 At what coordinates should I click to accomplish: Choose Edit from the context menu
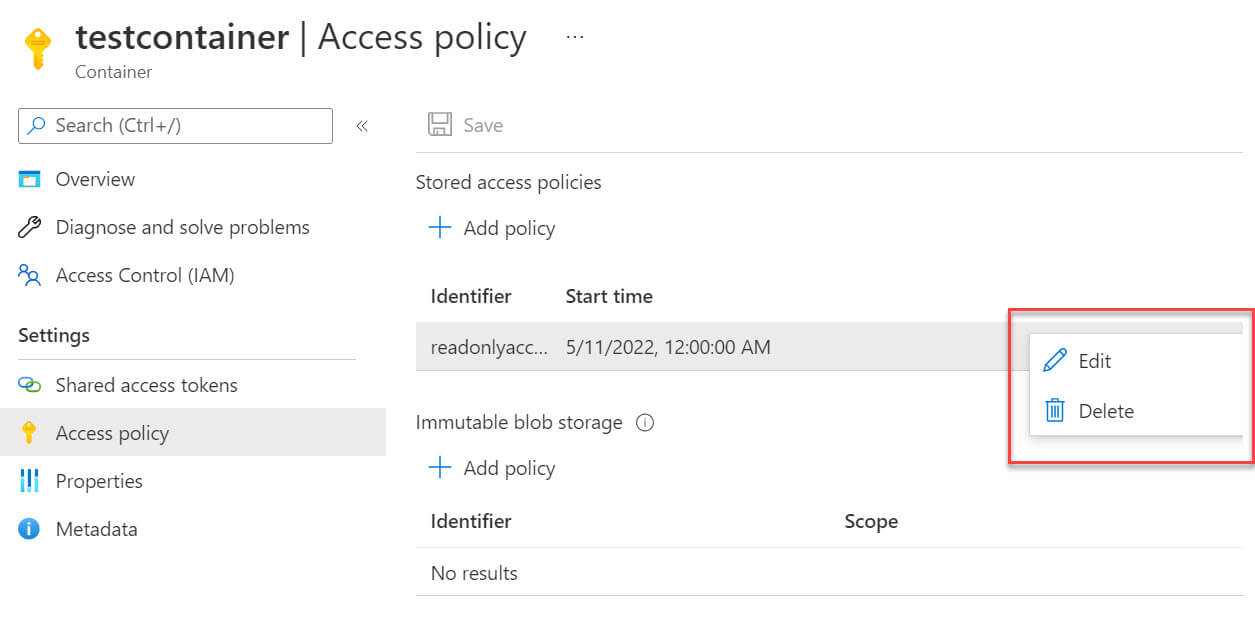[1094, 361]
